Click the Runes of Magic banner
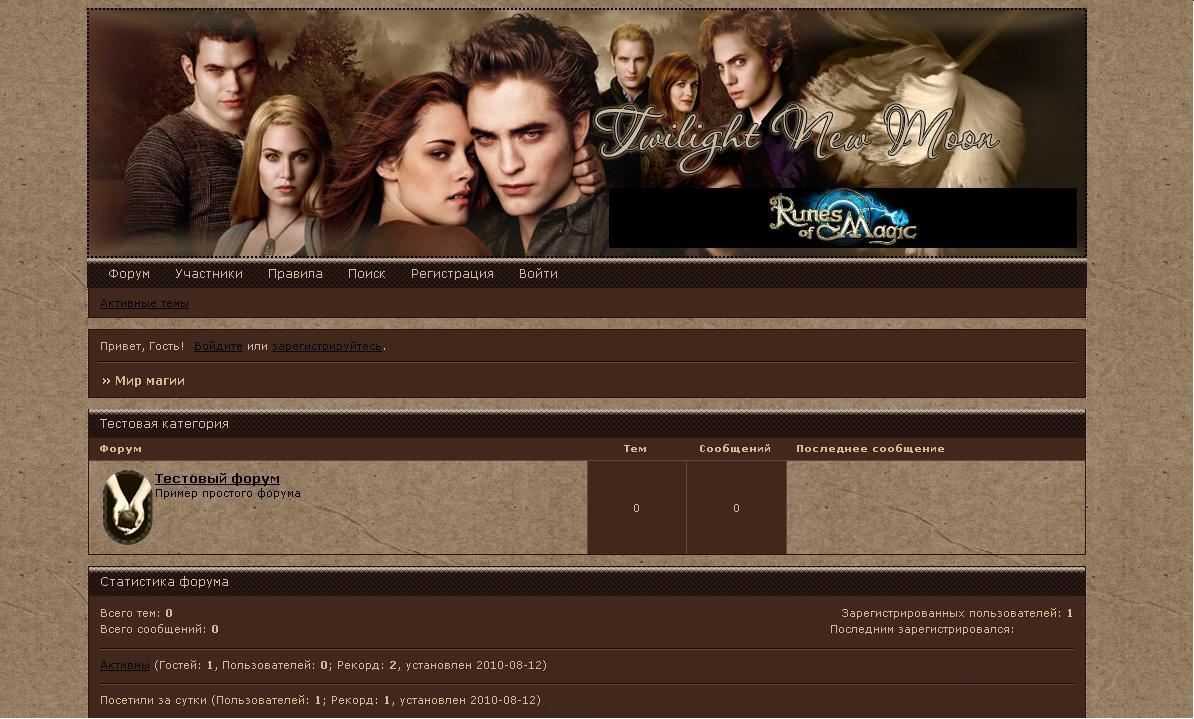 click(842, 218)
